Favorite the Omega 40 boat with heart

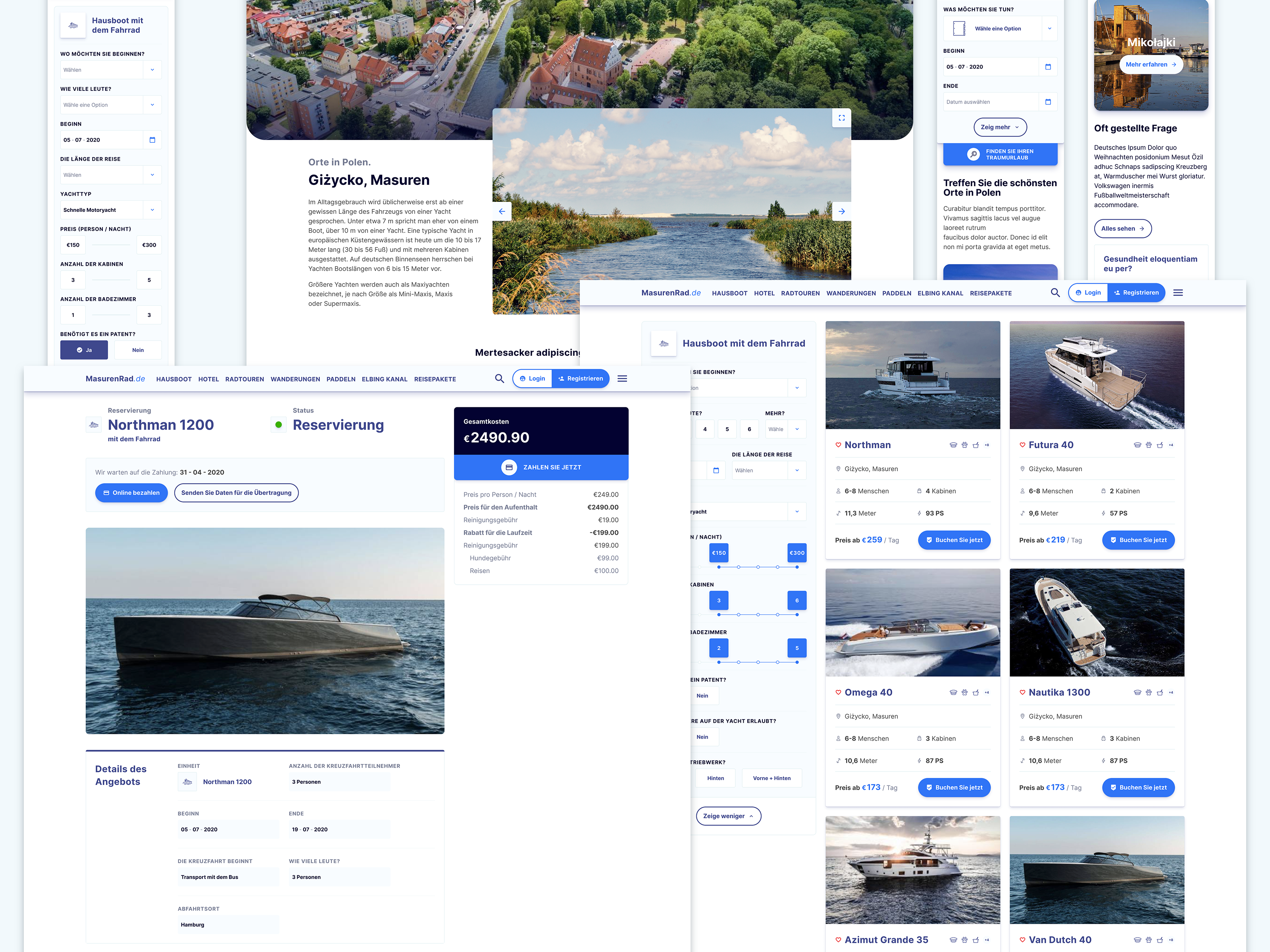(838, 692)
